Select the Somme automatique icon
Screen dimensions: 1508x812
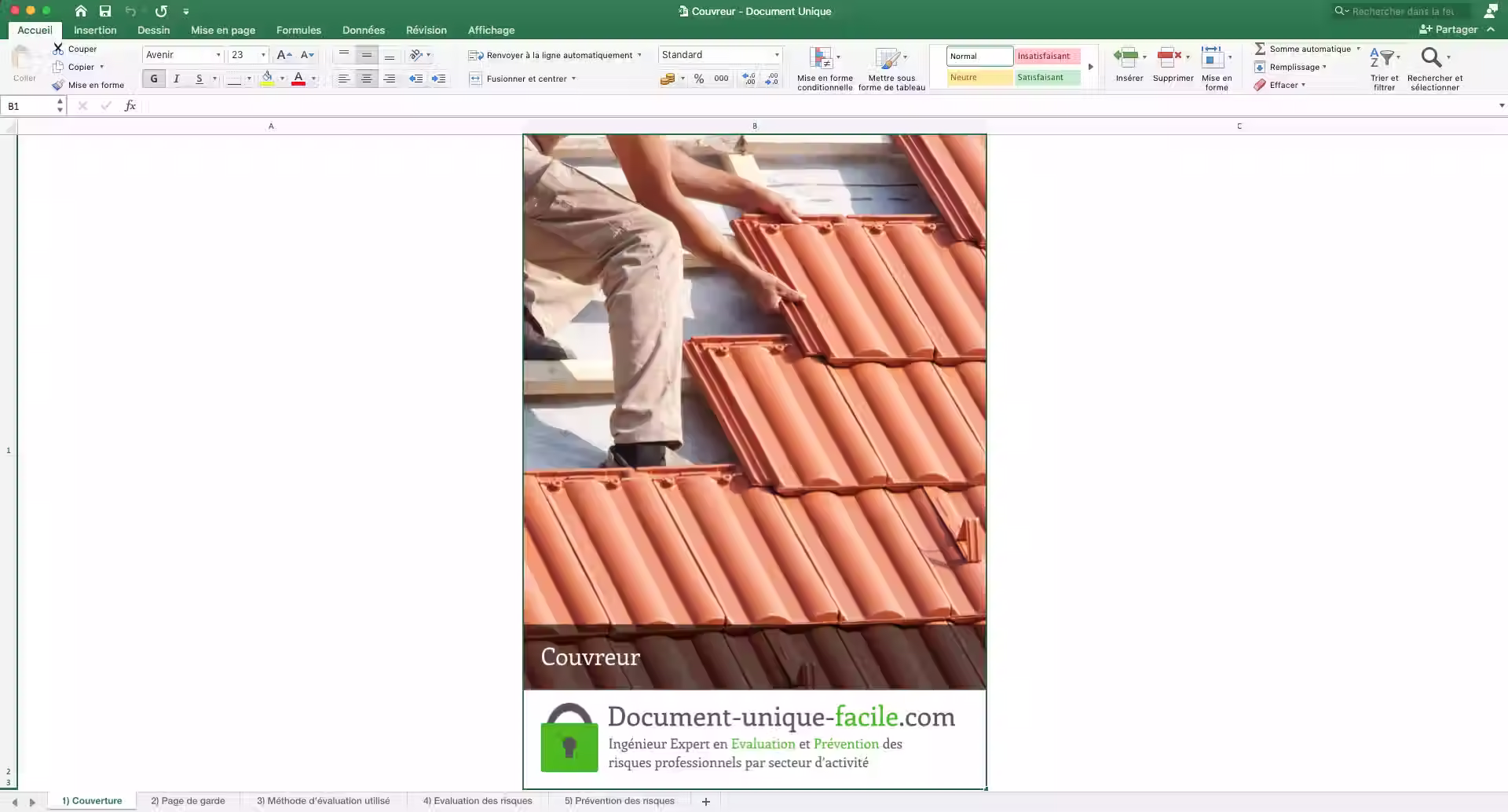coord(1262,49)
